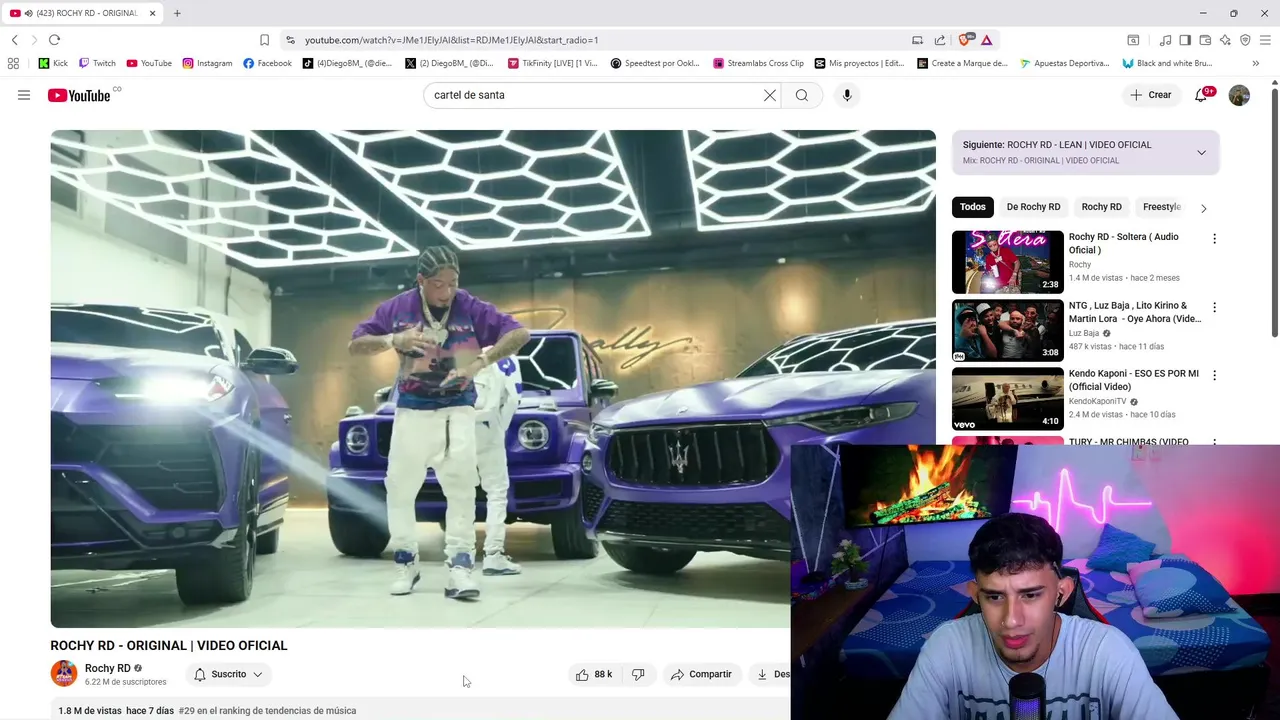Open the Instagram bookmark
Screen dimensions: 1280x720
(x=207, y=63)
